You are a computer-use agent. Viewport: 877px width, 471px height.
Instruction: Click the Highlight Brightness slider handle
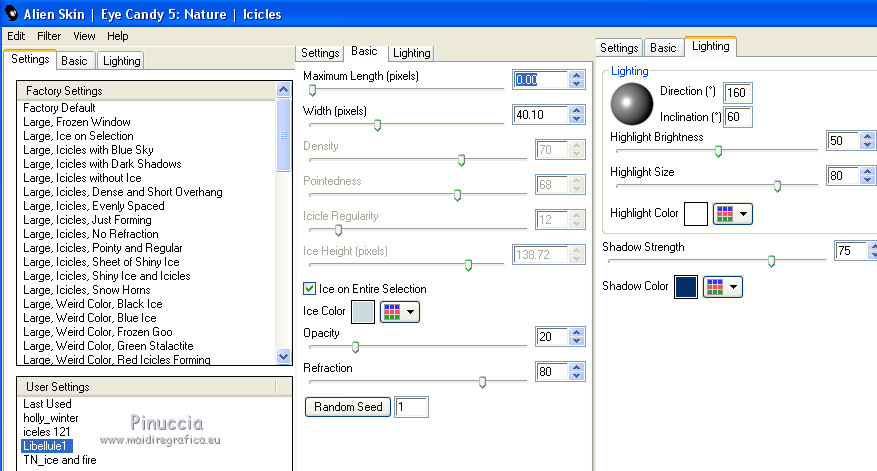[718, 151]
